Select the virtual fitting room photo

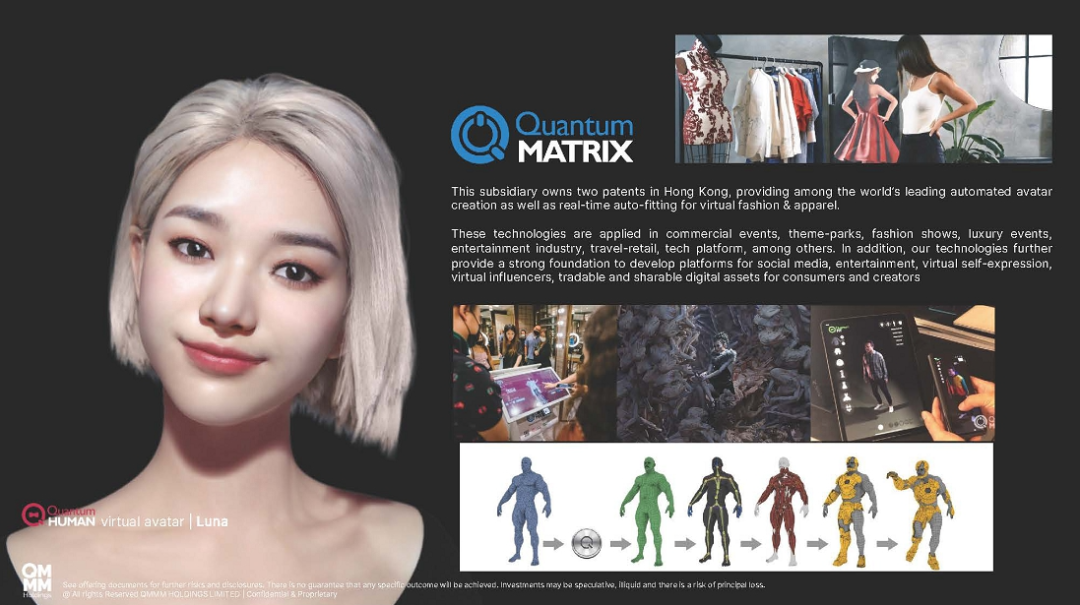863,99
